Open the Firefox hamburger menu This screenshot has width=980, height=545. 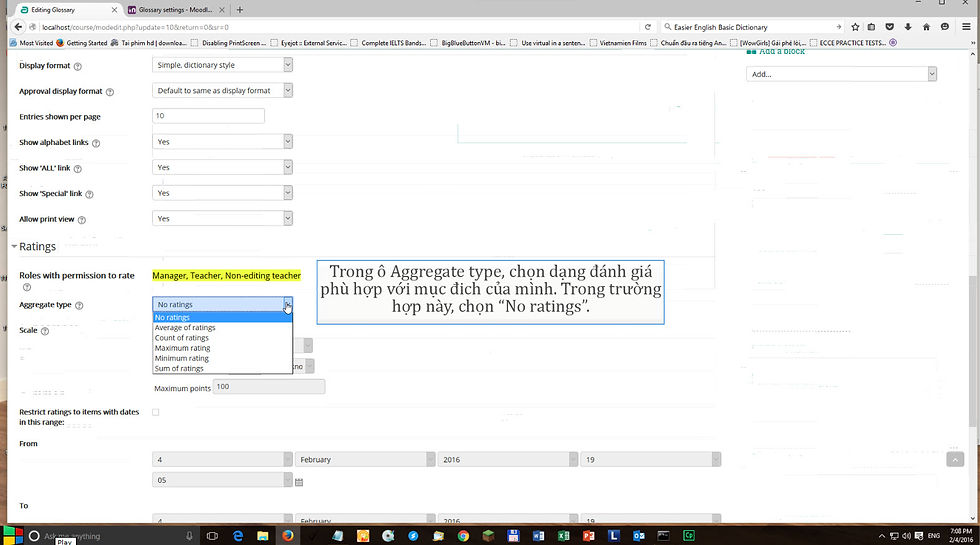(966, 27)
